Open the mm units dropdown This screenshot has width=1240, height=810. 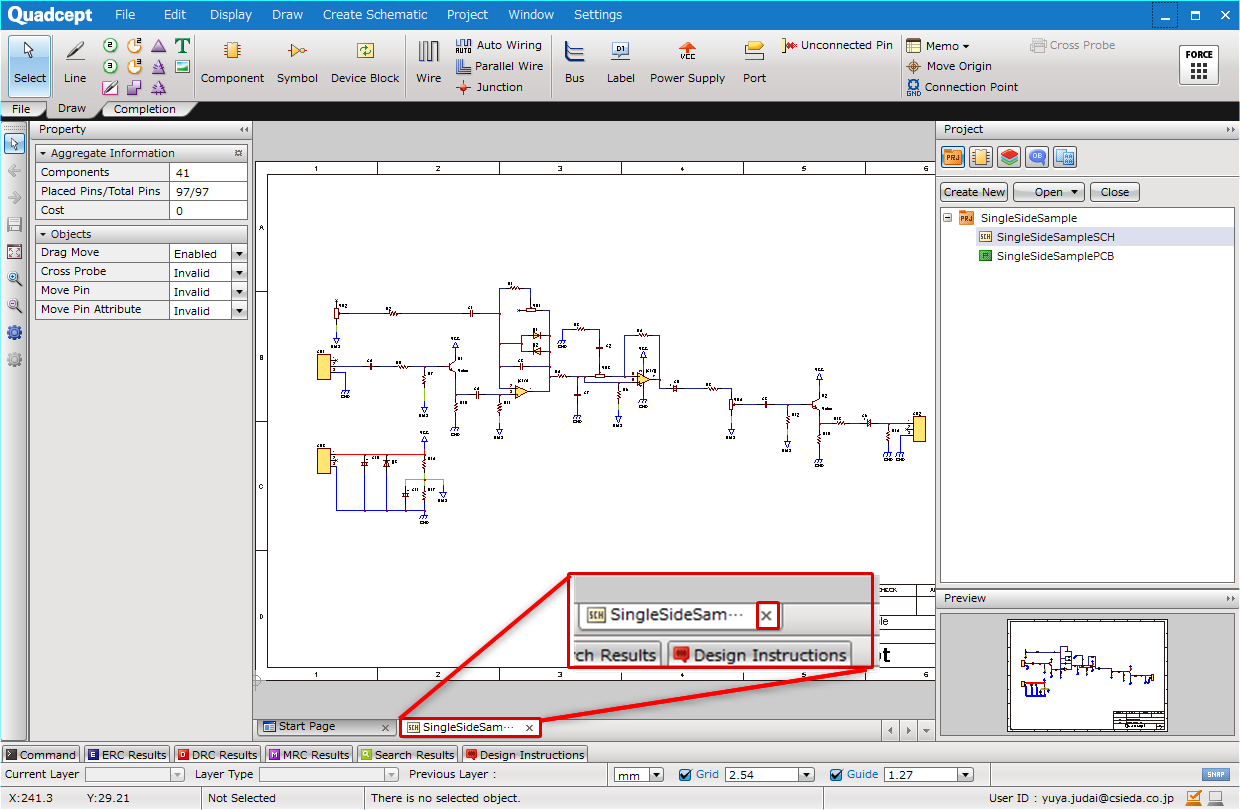point(657,774)
